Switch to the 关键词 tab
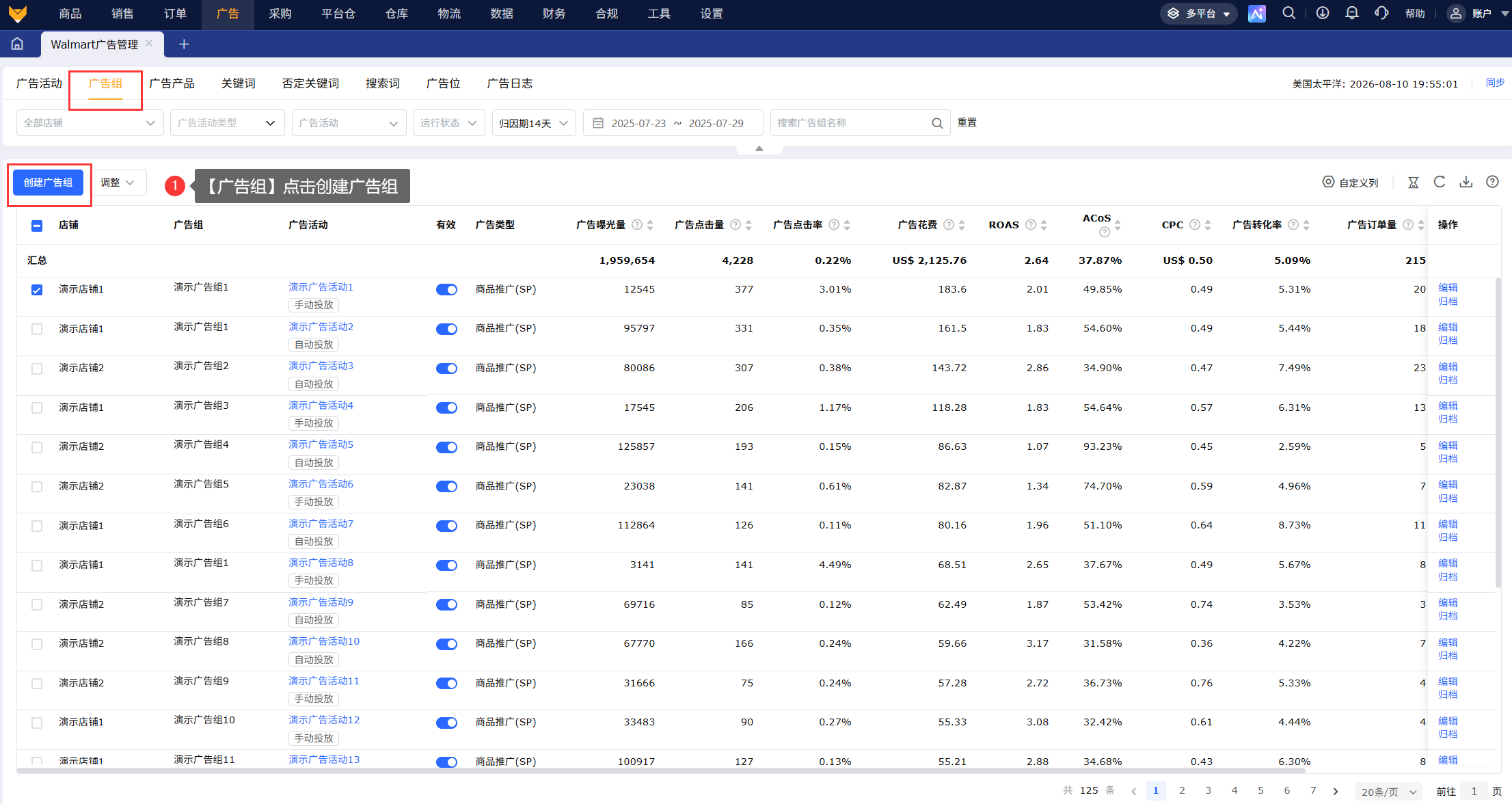Viewport: 1512px width, 804px height. tap(238, 83)
